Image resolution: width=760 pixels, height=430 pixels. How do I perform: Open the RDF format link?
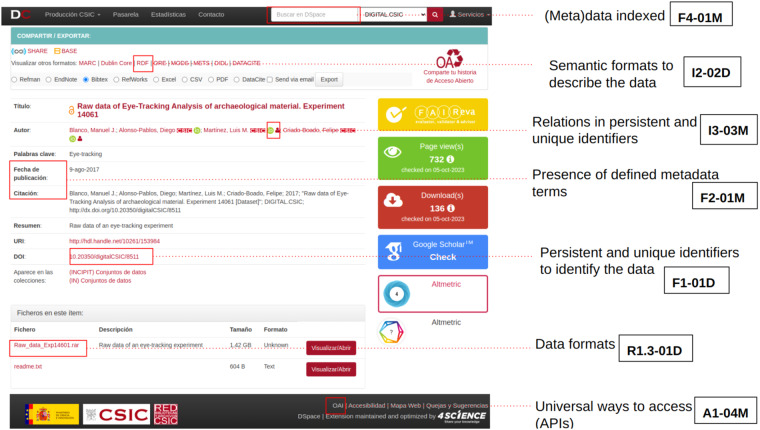(x=143, y=62)
